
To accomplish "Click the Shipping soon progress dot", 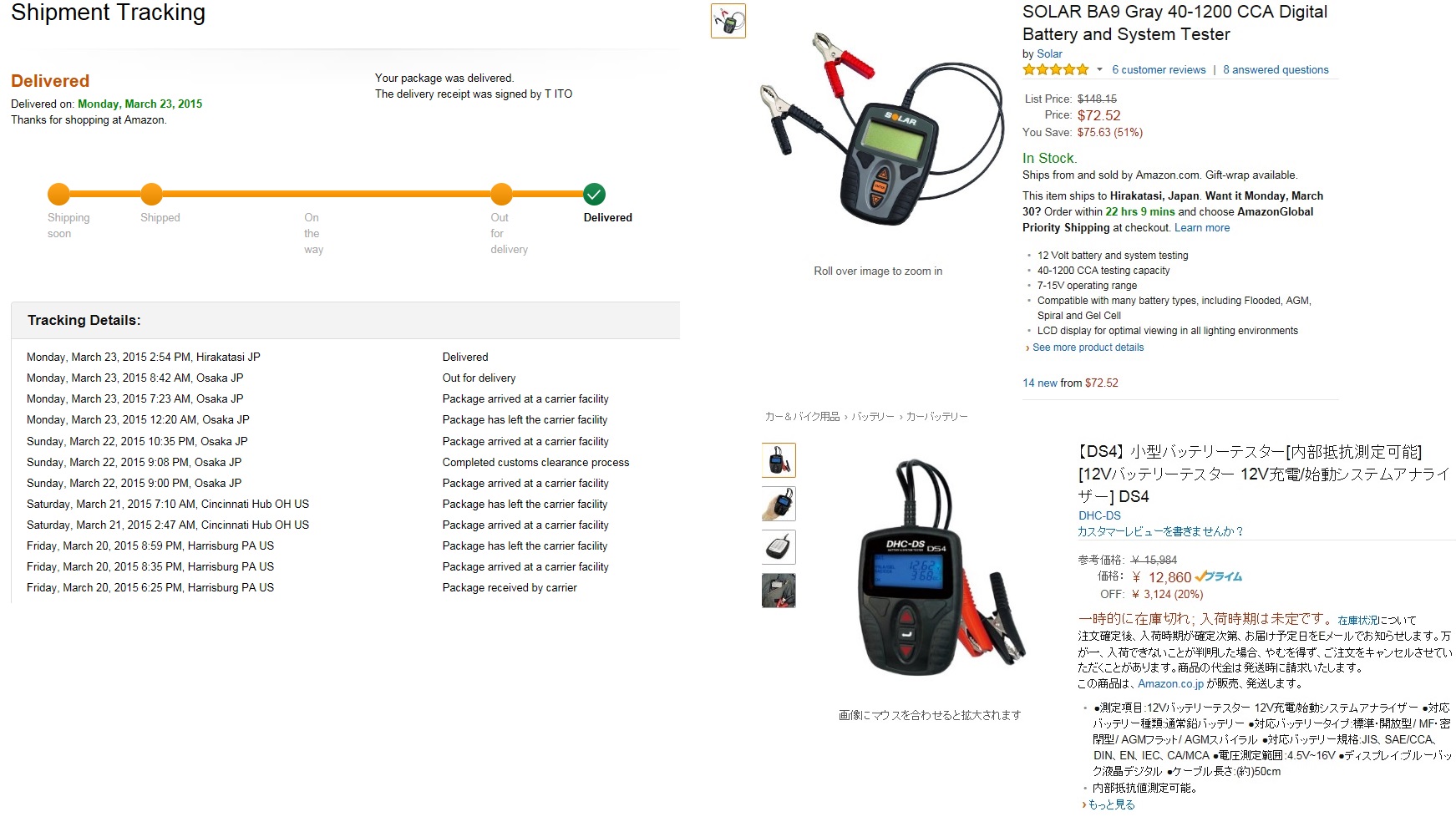I will coord(58,195).
